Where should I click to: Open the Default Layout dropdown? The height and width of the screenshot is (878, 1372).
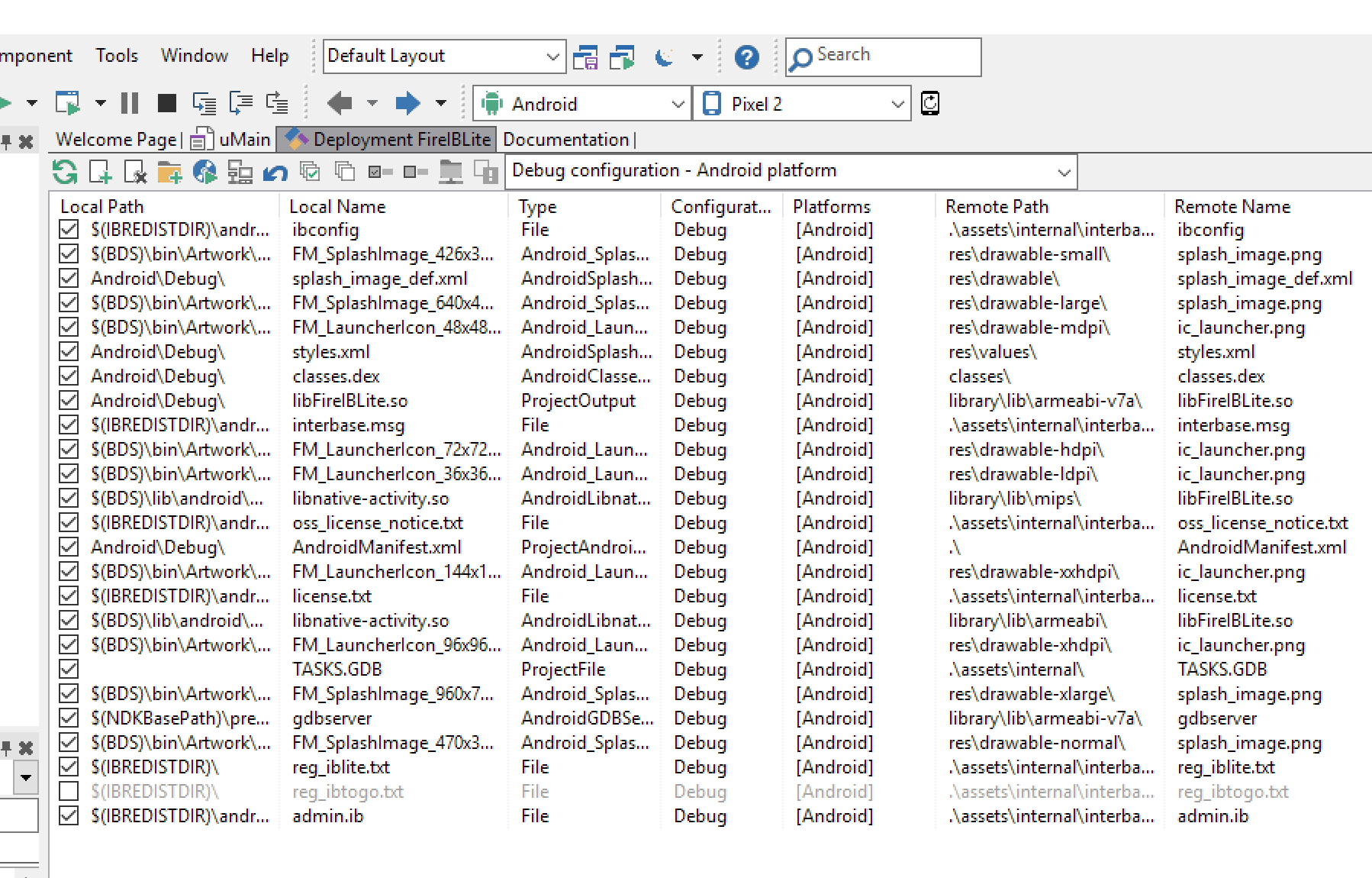click(x=444, y=56)
